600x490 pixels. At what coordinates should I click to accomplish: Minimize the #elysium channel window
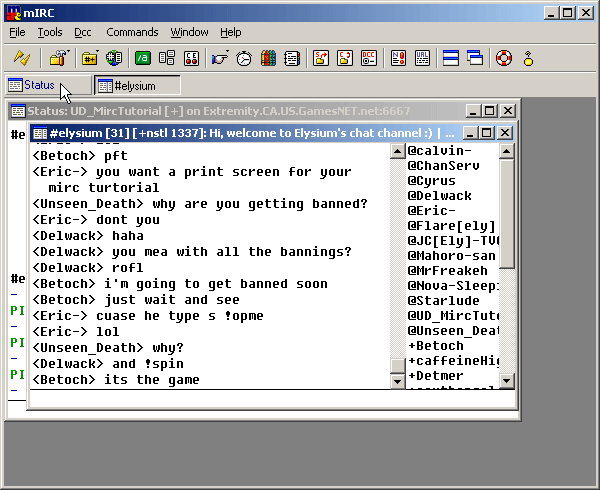click(x=470, y=133)
